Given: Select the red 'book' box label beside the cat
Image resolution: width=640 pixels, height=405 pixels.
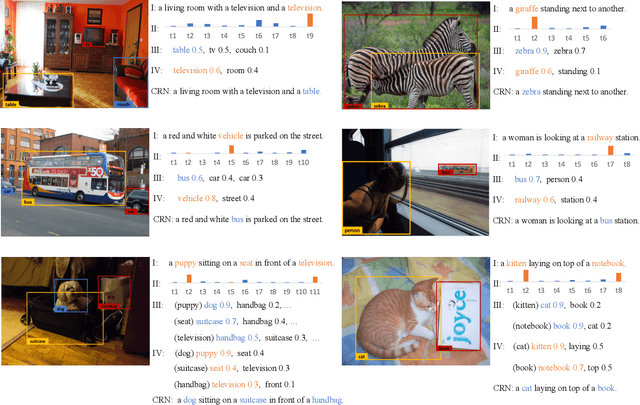Looking at the screenshot, I should (x=444, y=348).
